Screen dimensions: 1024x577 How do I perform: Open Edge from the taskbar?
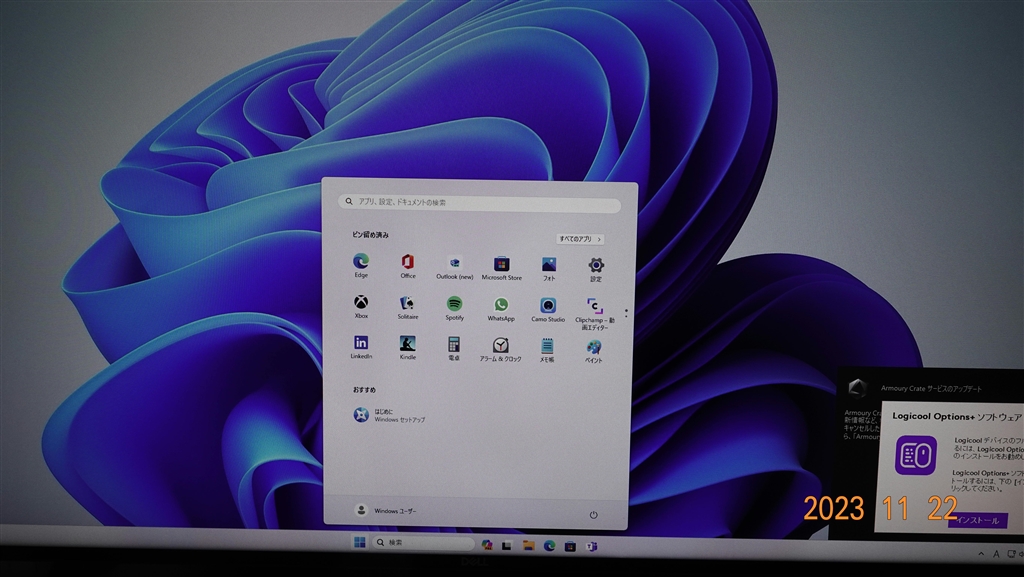point(549,546)
